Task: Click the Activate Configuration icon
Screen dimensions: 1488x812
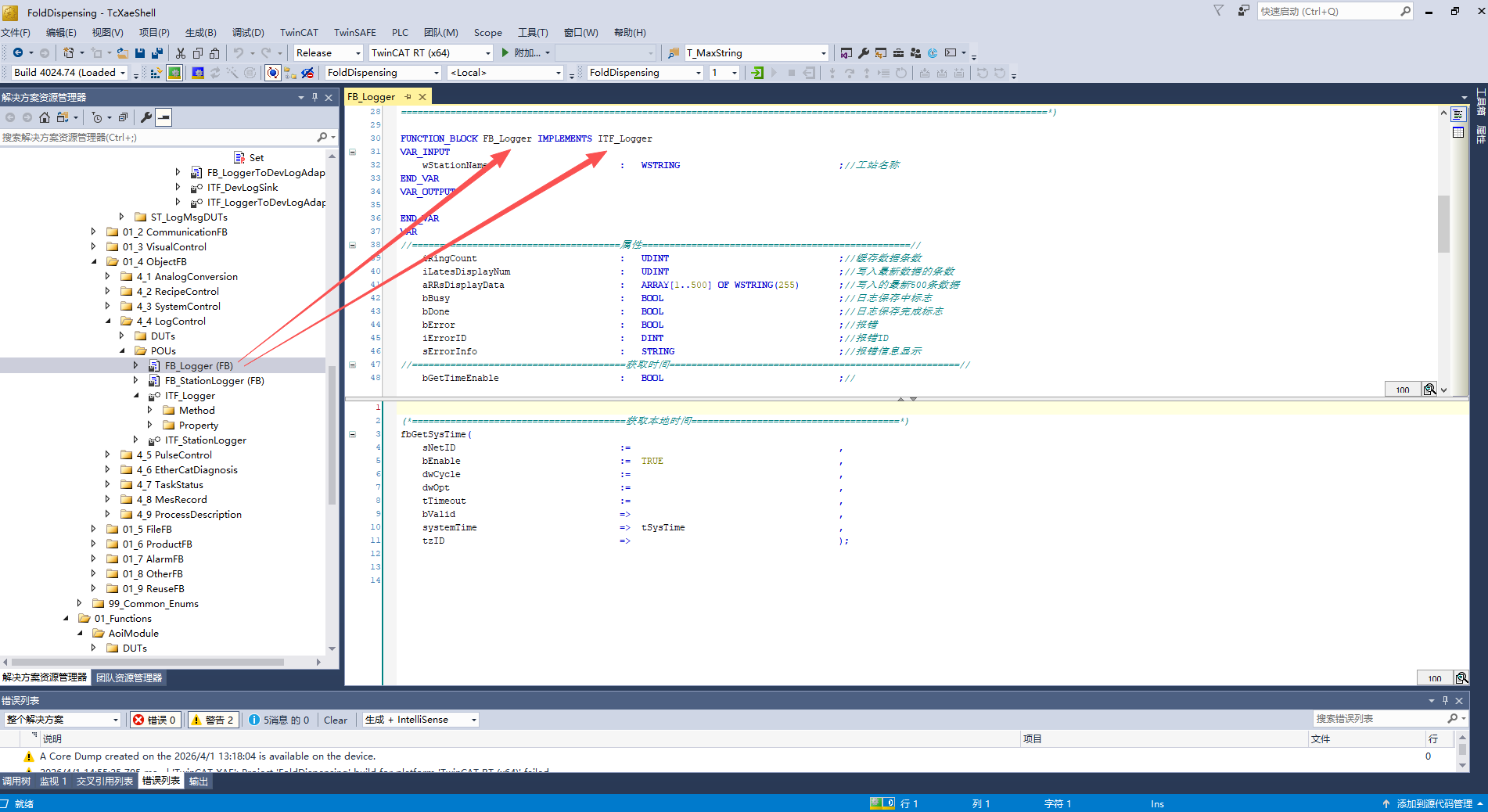Action: point(156,73)
